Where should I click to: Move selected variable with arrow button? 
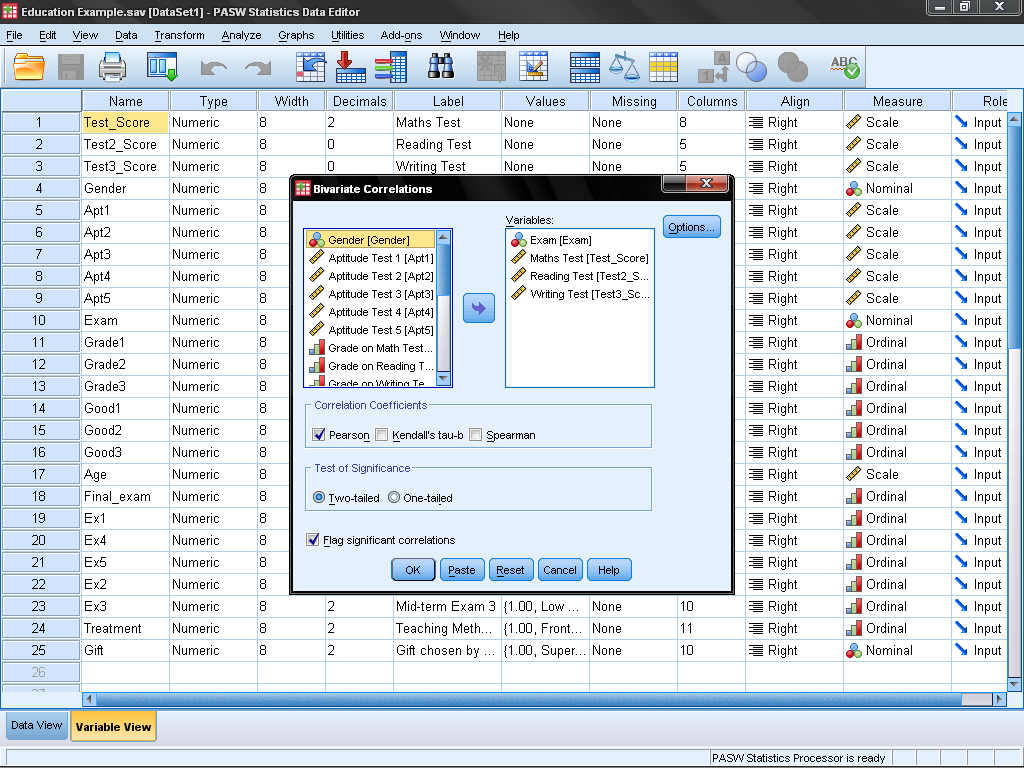(479, 309)
